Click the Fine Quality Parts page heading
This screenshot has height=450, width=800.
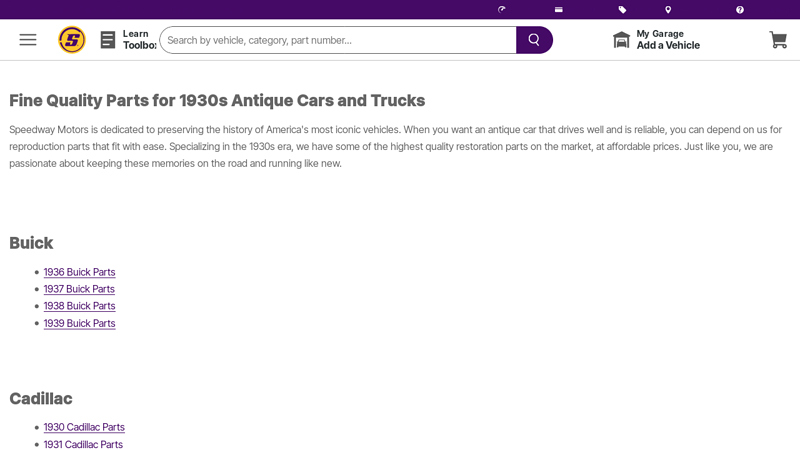tap(217, 101)
